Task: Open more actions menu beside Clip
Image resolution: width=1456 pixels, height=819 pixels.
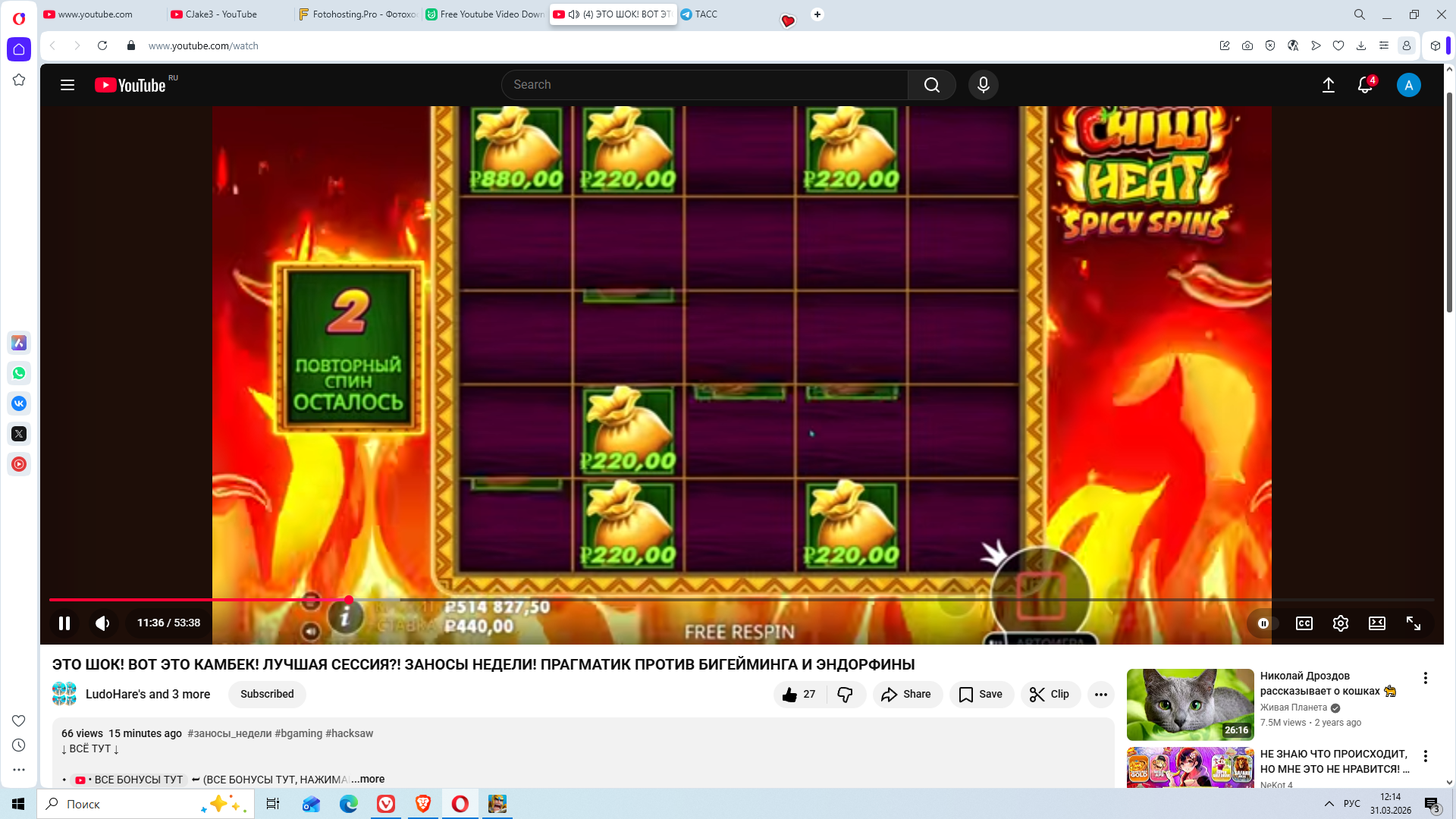Action: tap(1100, 694)
